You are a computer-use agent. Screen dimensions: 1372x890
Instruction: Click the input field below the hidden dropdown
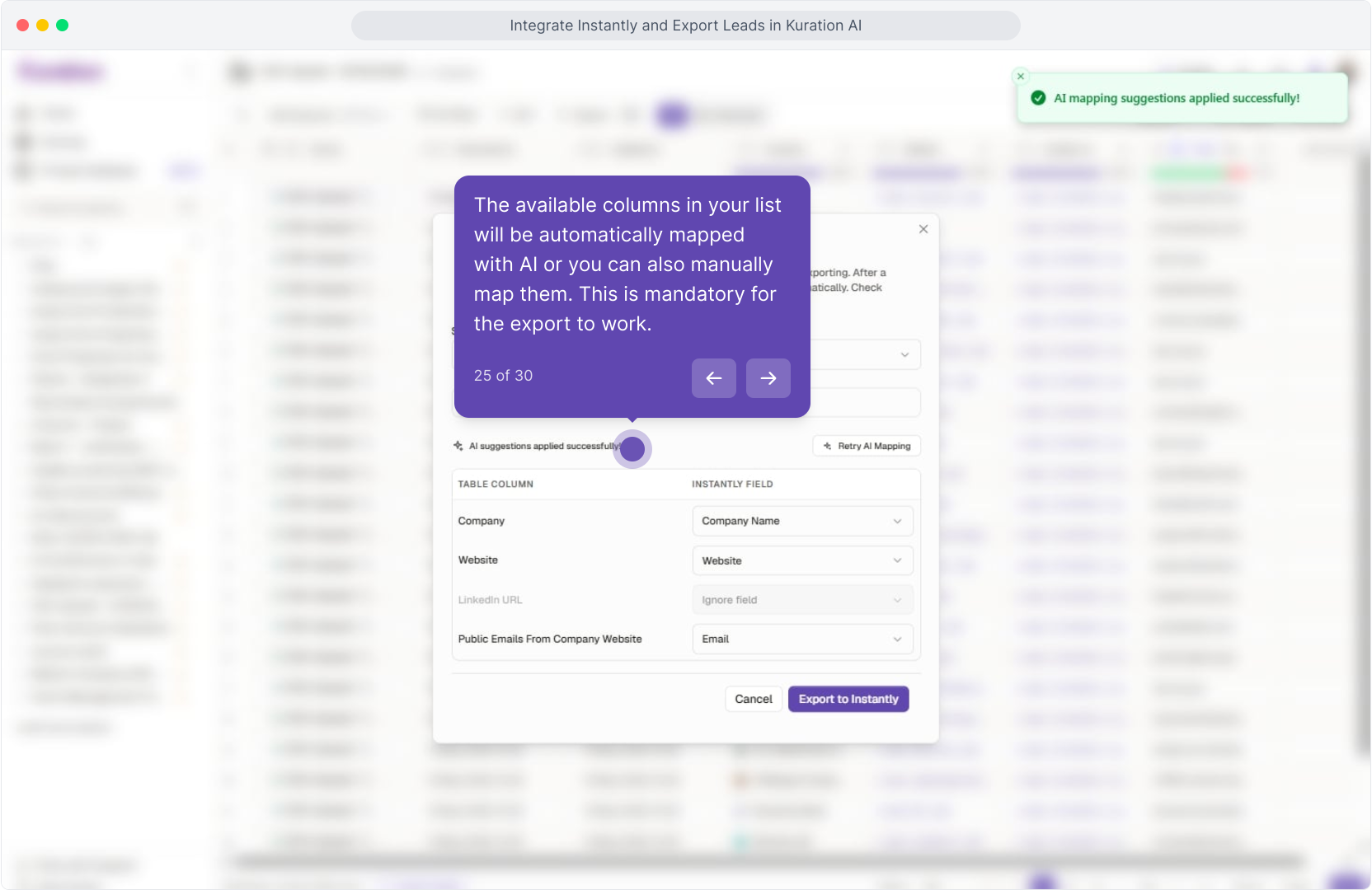865,402
